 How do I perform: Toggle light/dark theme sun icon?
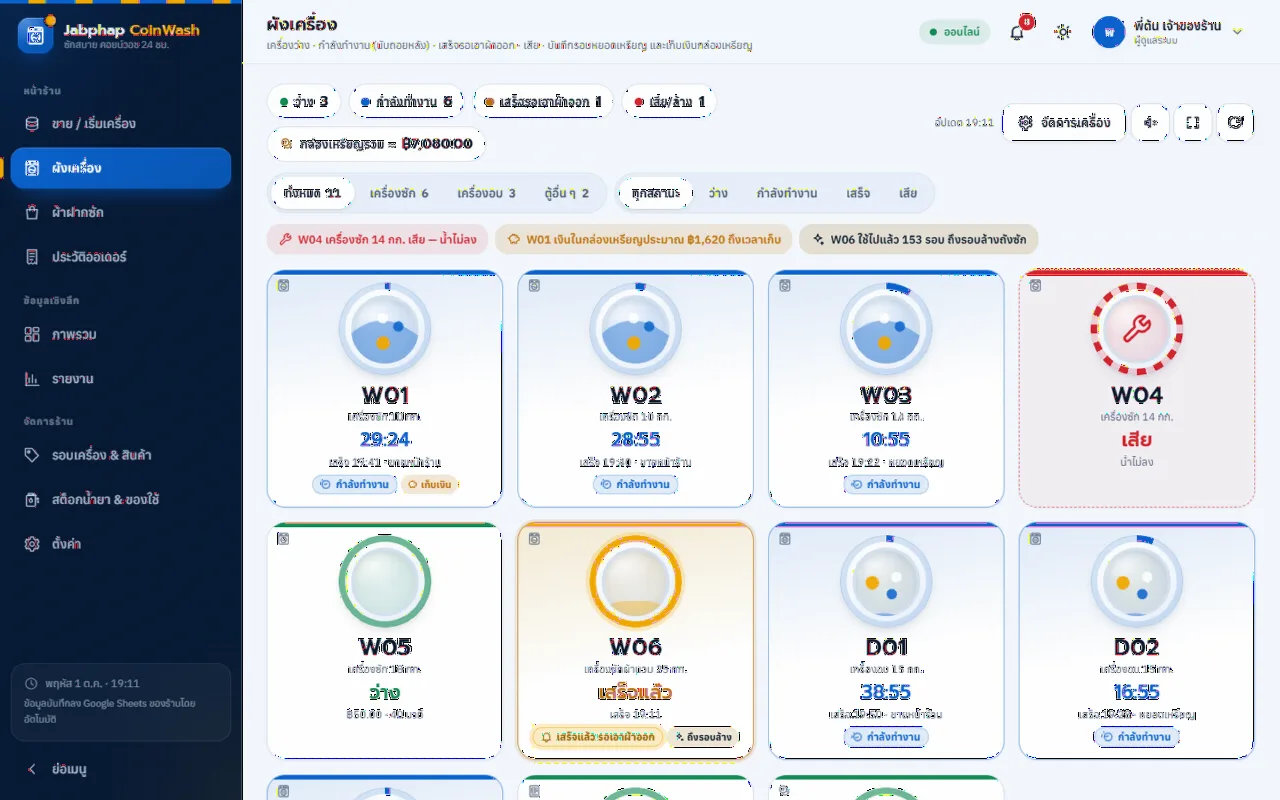tap(1062, 32)
